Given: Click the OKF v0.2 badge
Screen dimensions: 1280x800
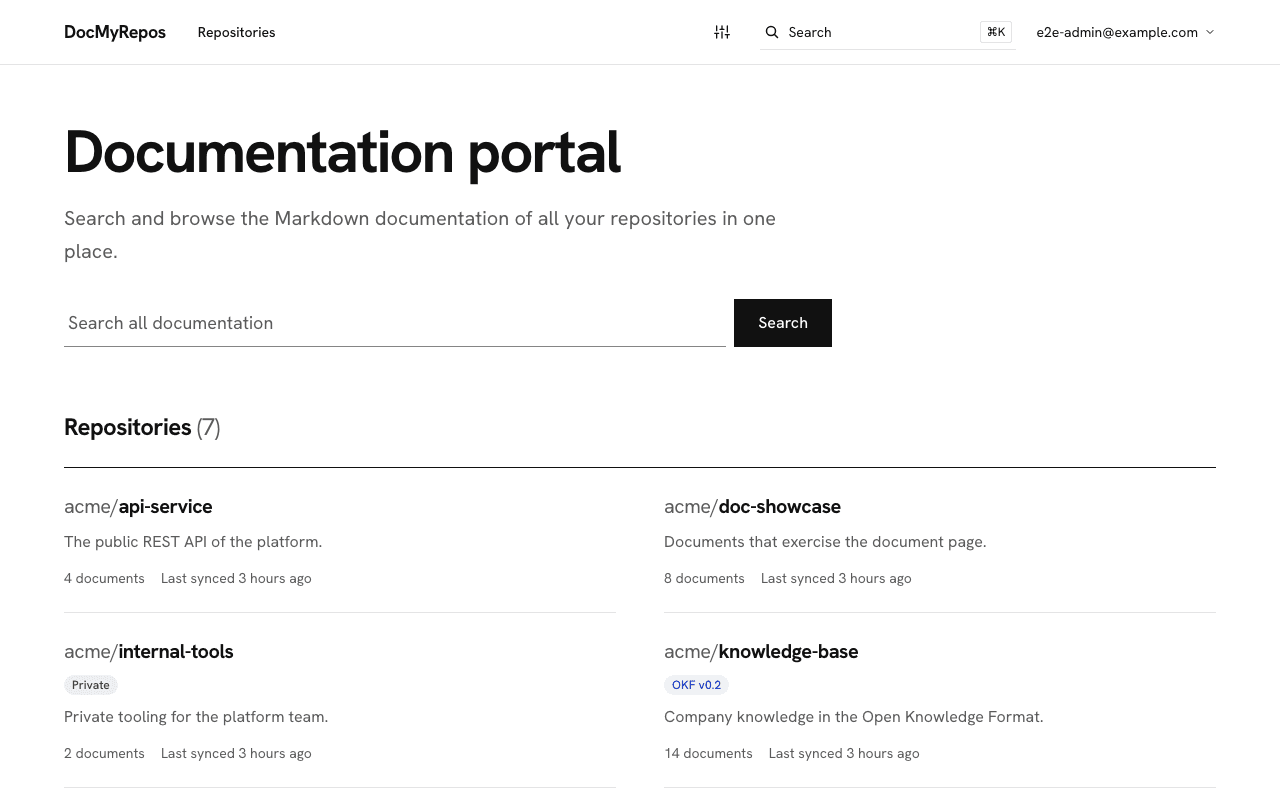Looking at the screenshot, I should [696, 685].
